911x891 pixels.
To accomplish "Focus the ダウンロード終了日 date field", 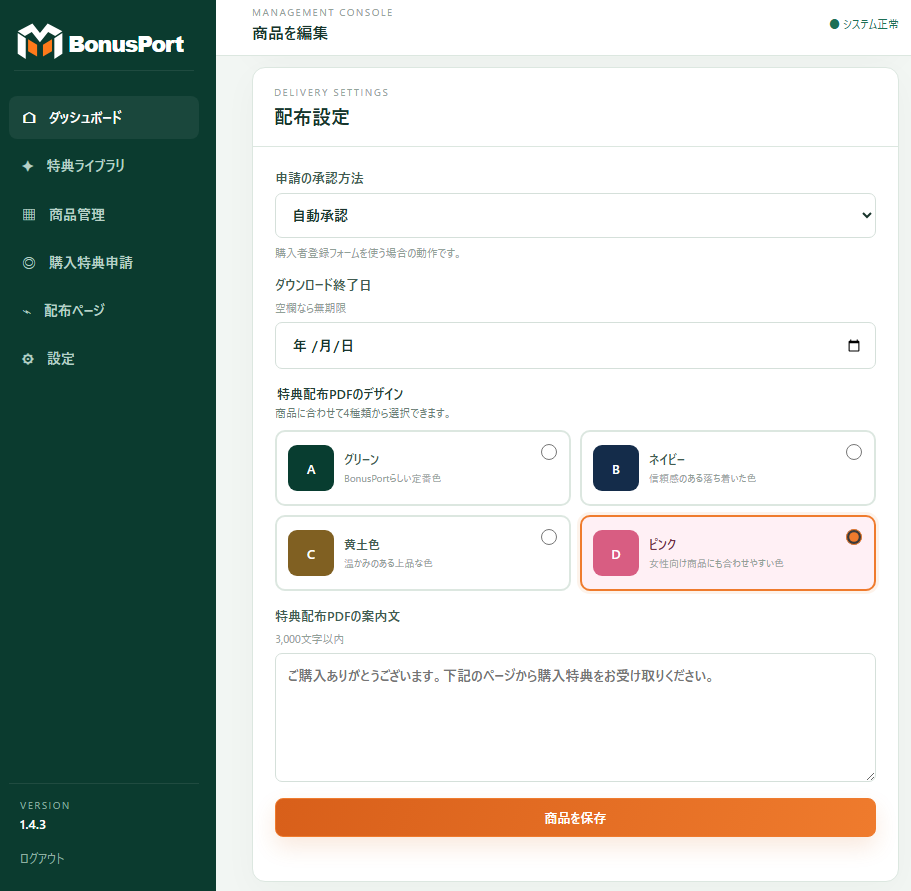I will [575, 346].
